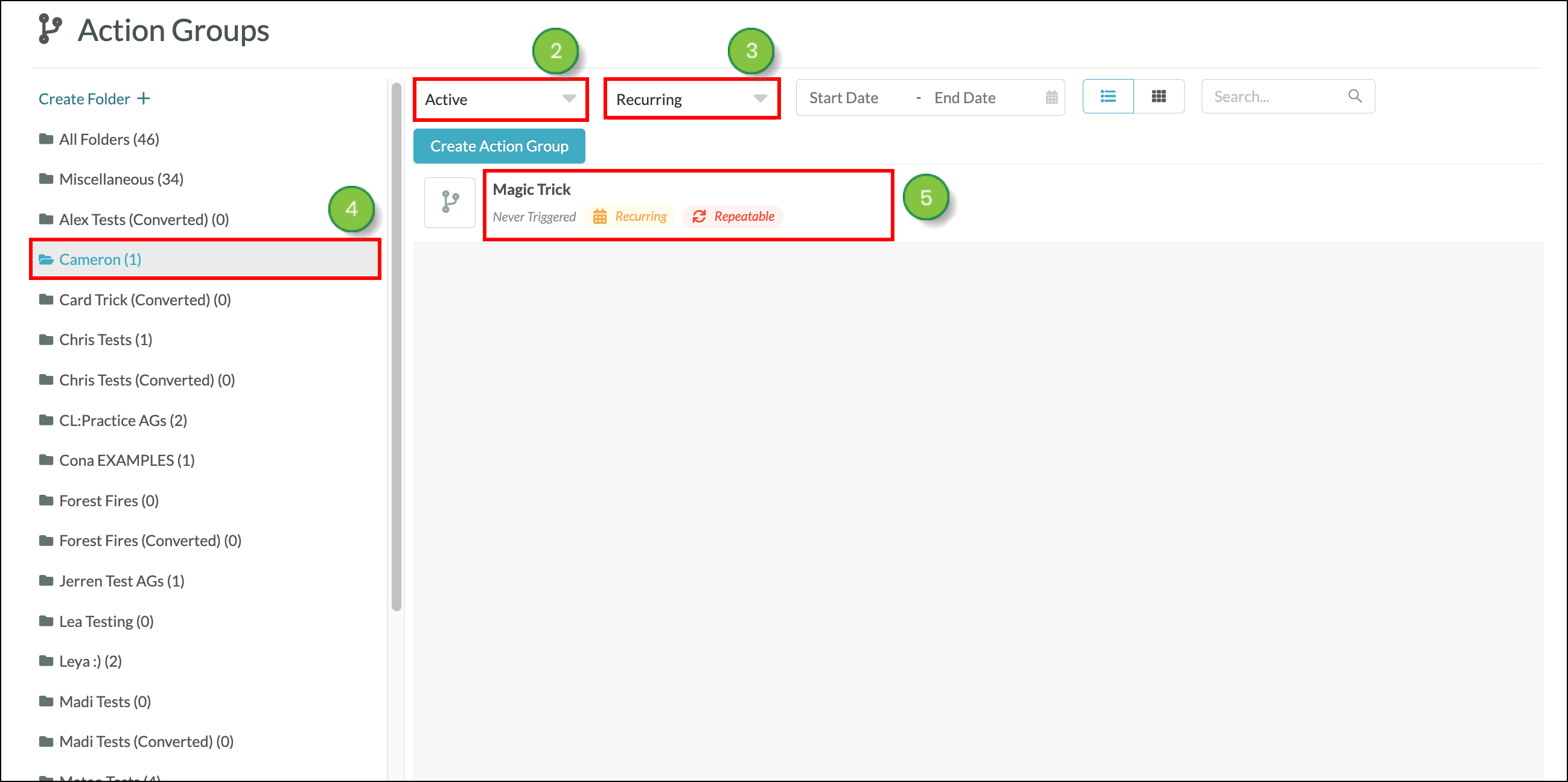This screenshot has width=1568, height=782.
Task: Click the folder icon beside Alex Tests (Converted)
Action: coord(46,218)
